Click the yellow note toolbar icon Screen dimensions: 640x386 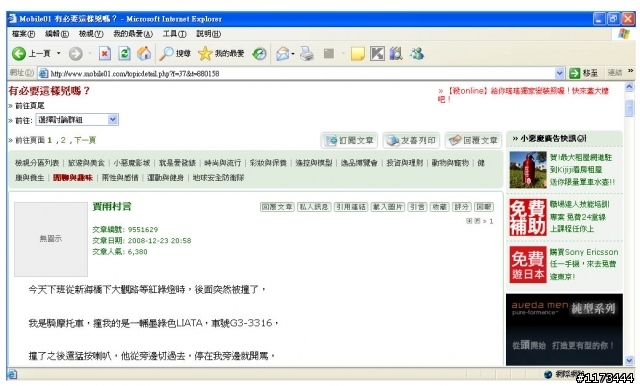click(358, 54)
